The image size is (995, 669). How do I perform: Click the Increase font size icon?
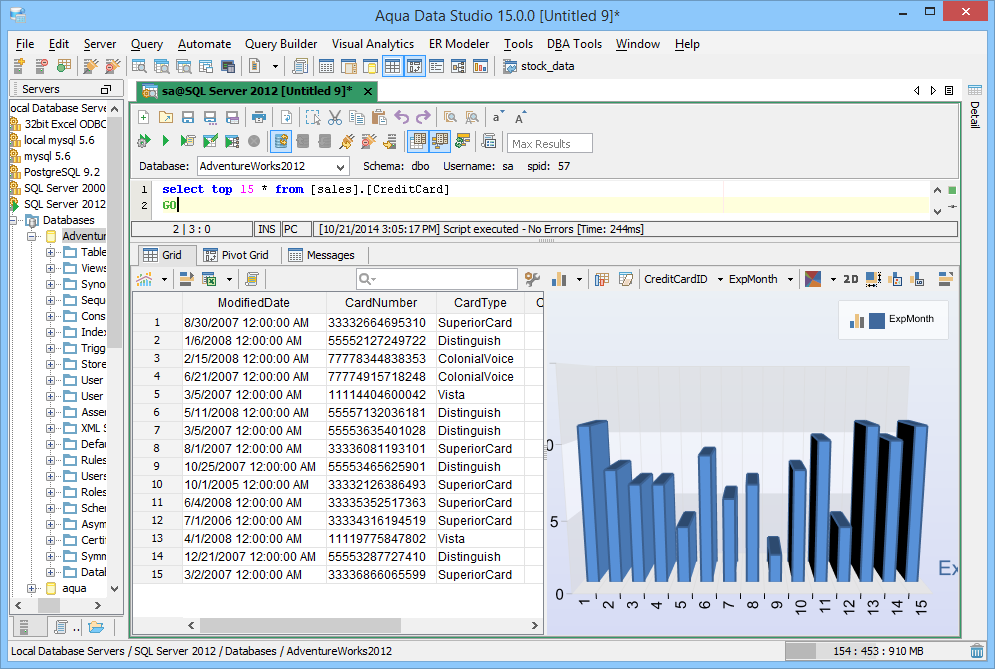click(520, 117)
